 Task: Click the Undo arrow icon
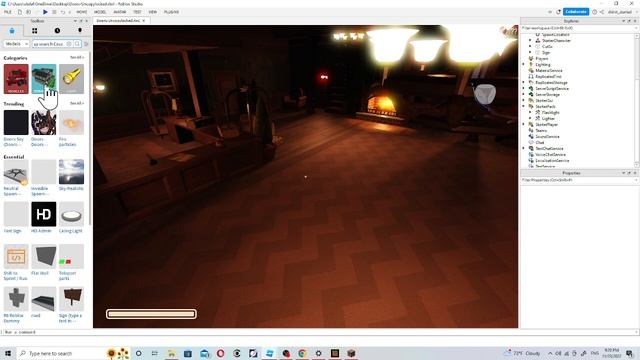pos(62,12)
